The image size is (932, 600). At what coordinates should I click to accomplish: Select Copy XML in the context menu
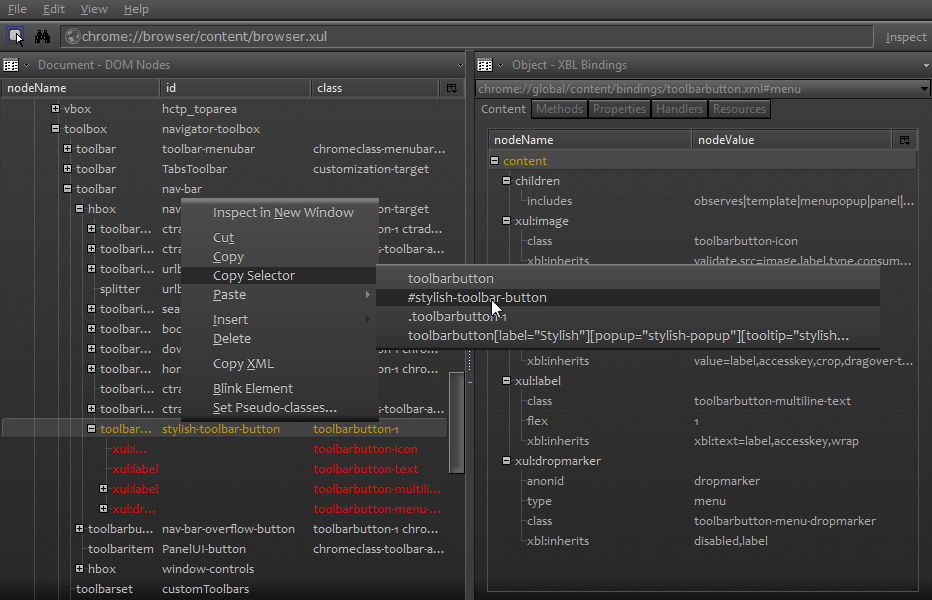245,361
